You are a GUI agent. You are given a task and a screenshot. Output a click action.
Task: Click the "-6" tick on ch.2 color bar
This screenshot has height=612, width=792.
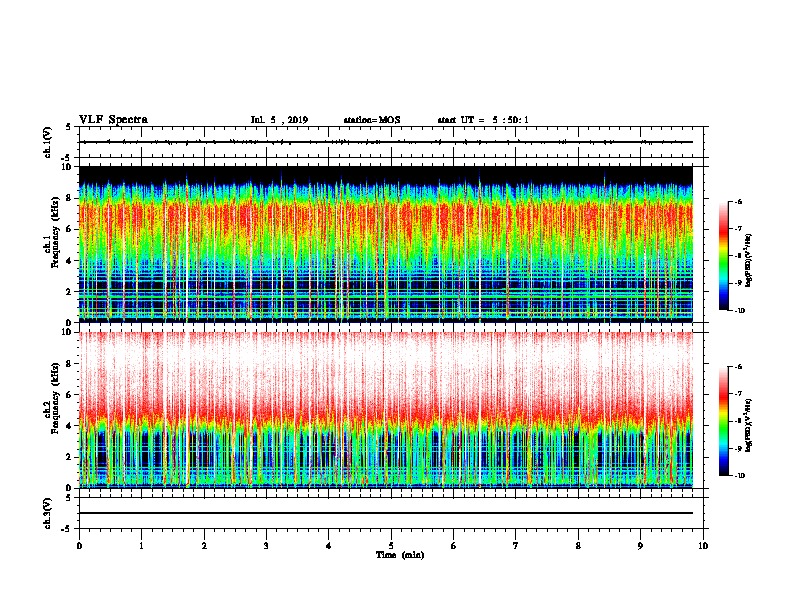click(x=738, y=367)
